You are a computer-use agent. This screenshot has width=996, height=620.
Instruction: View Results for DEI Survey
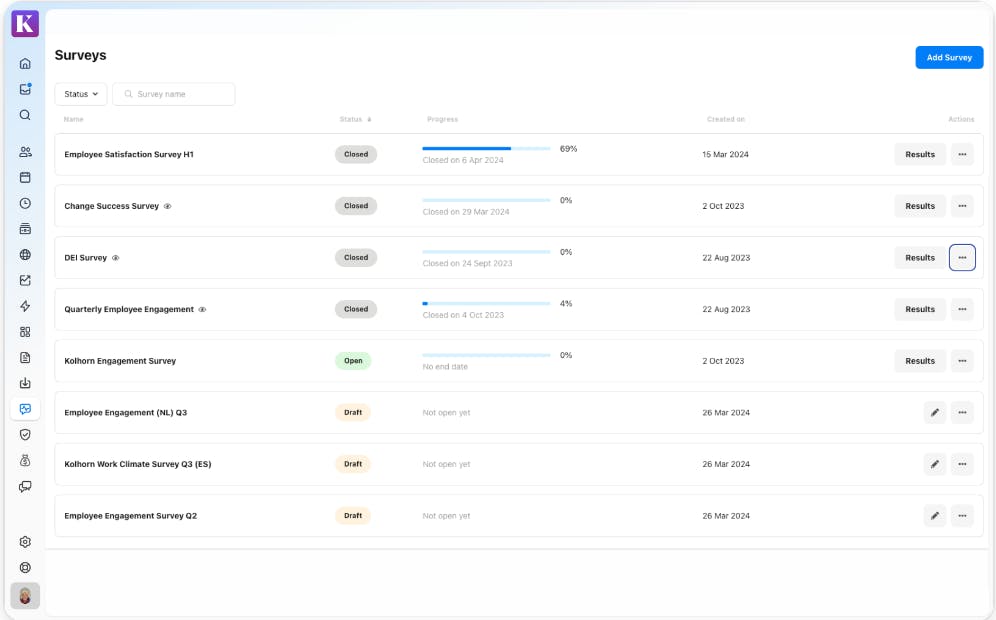[x=920, y=257]
